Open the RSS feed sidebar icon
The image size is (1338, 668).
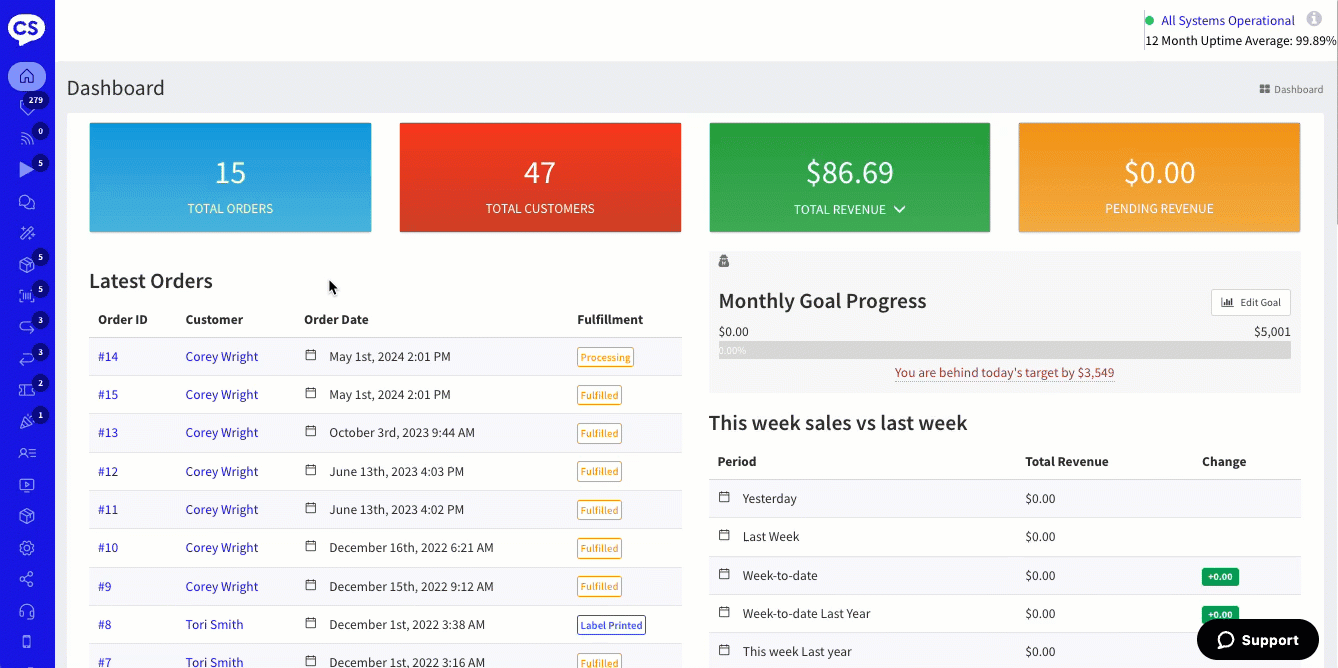pyautogui.click(x=27, y=139)
